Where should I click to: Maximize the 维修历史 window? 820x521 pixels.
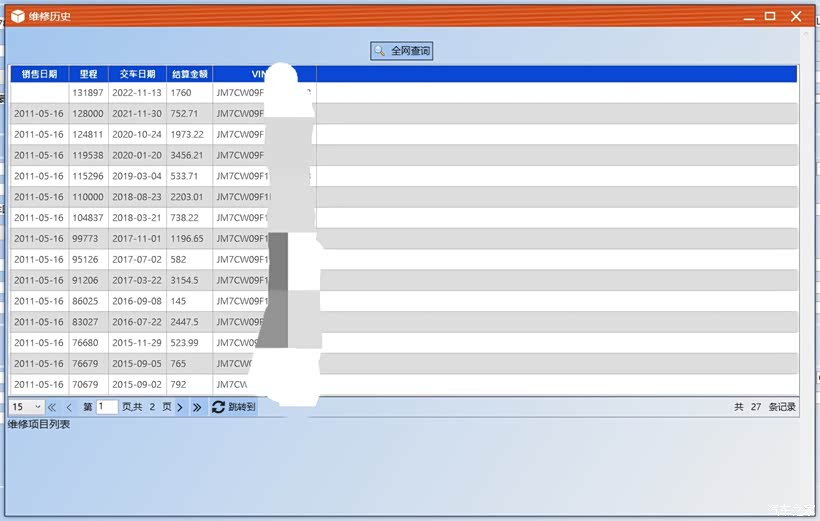point(770,16)
